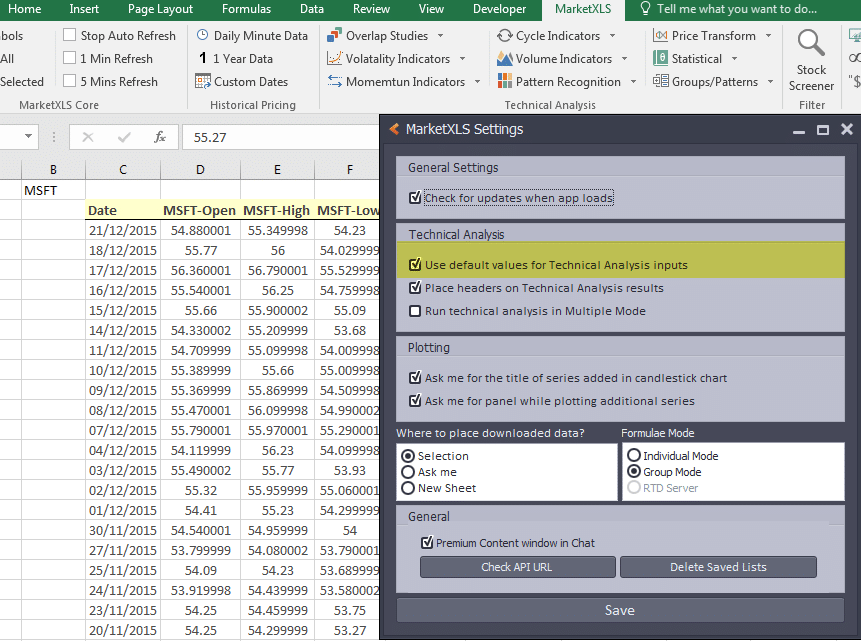Open the Custom Dates calendar icon
Screen dimensions: 861x641
[x=203, y=81]
